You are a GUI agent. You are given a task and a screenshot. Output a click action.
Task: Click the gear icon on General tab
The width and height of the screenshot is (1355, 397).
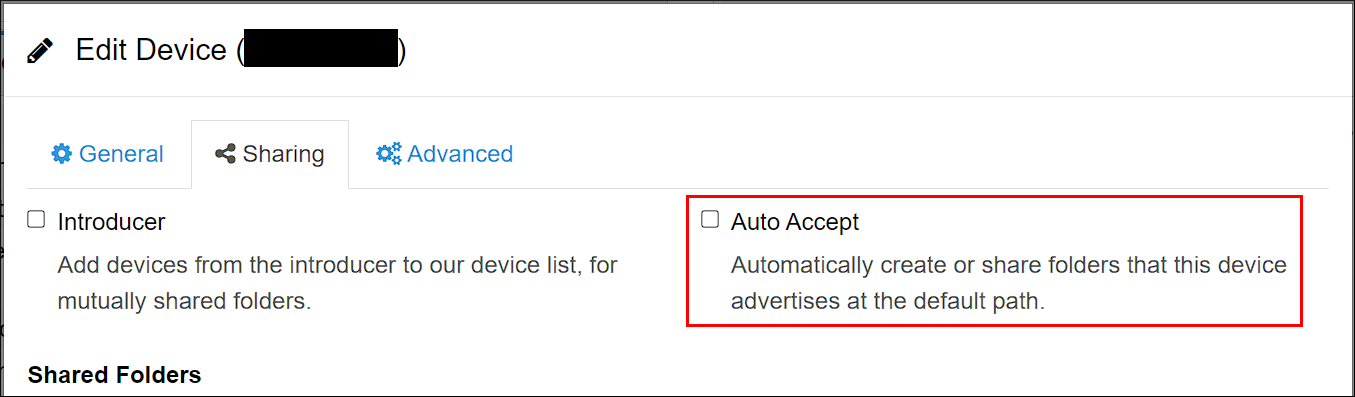coord(62,154)
